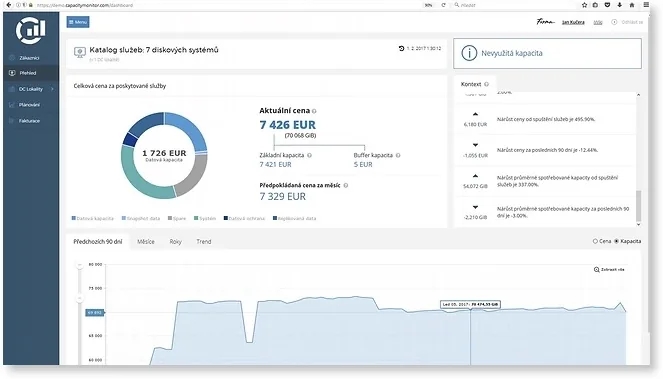Switch to Trend tab
Screen dimensions: 663x379
204,242
